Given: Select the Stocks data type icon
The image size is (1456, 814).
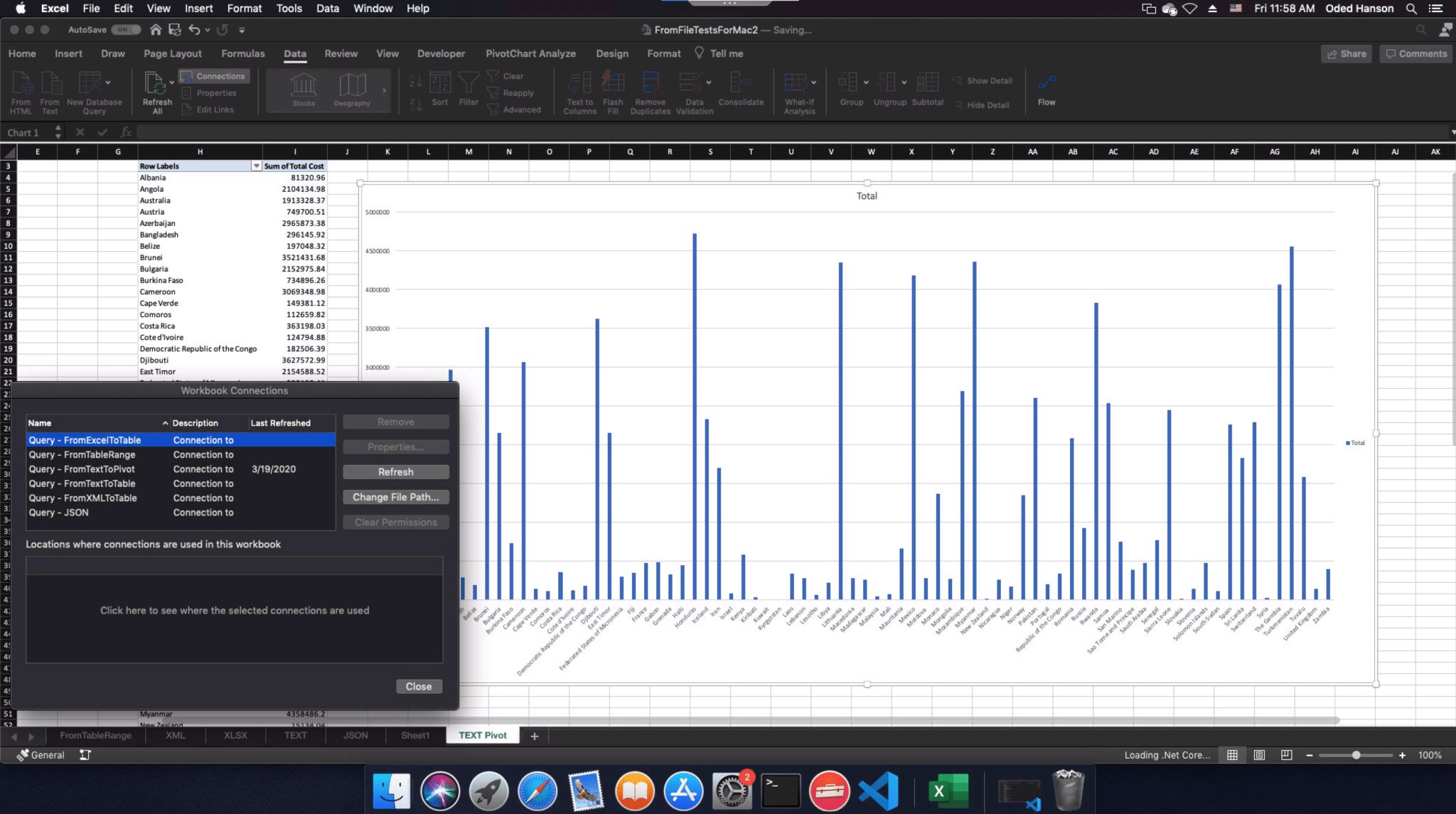Looking at the screenshot, I should click(304, 89).
